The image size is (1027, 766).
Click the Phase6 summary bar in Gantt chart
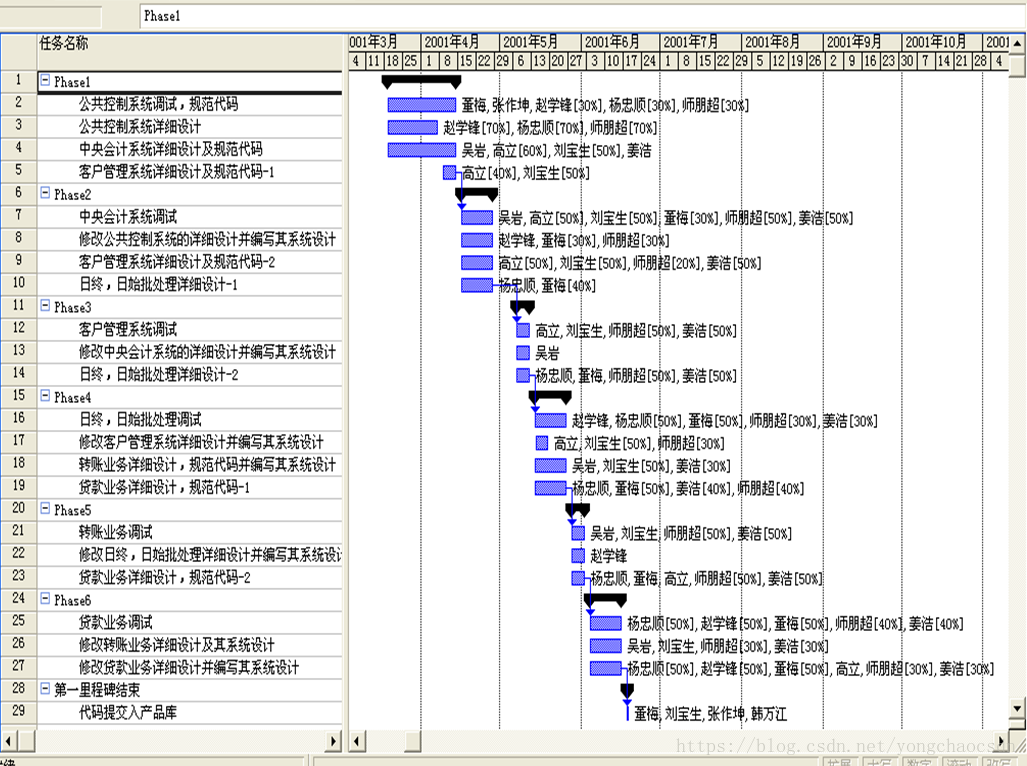coord(605,599)
